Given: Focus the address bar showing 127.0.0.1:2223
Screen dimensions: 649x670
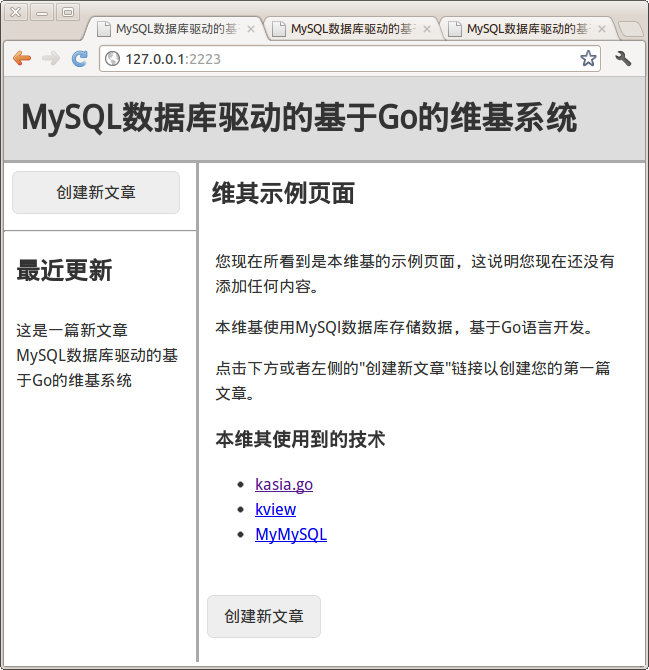Looking at the screenshot, I should click(340, 59).
